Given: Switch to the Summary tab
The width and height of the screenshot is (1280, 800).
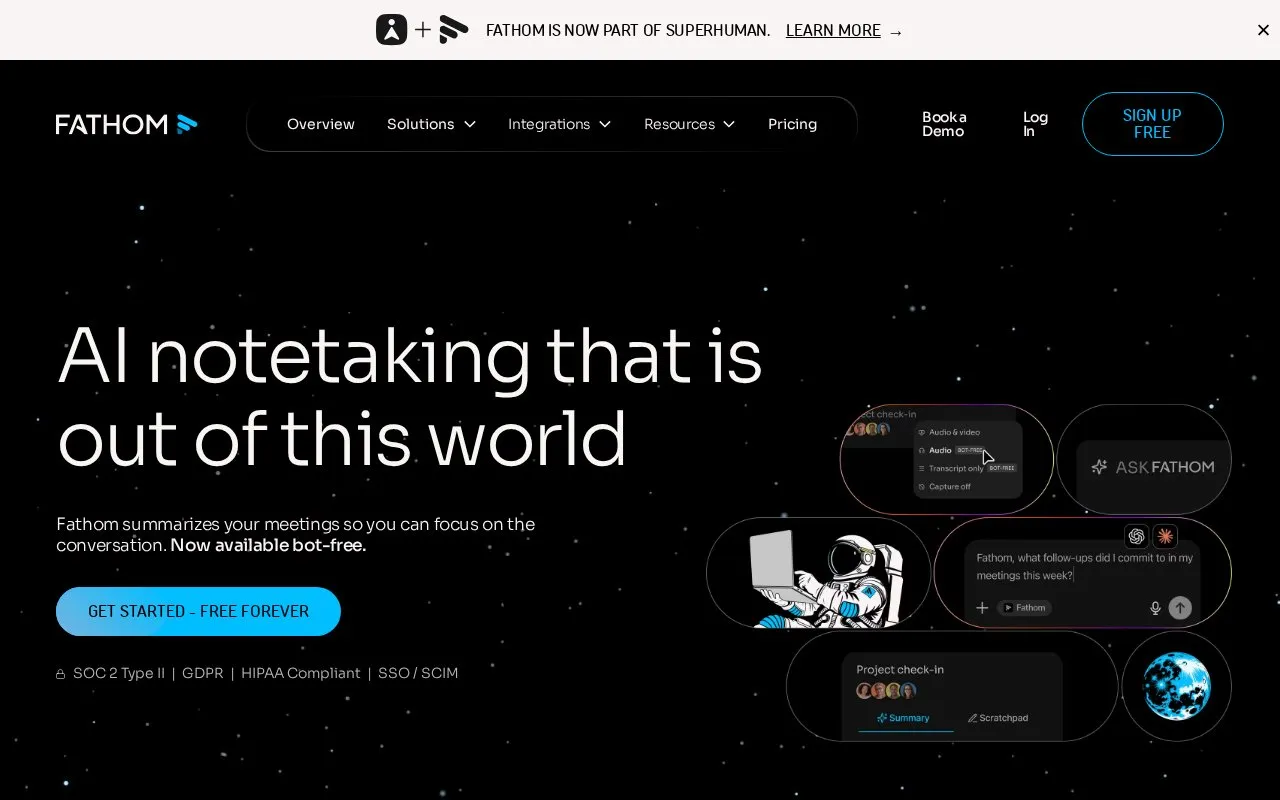Looking at the screenshot, I should click(x=903, y=718).
